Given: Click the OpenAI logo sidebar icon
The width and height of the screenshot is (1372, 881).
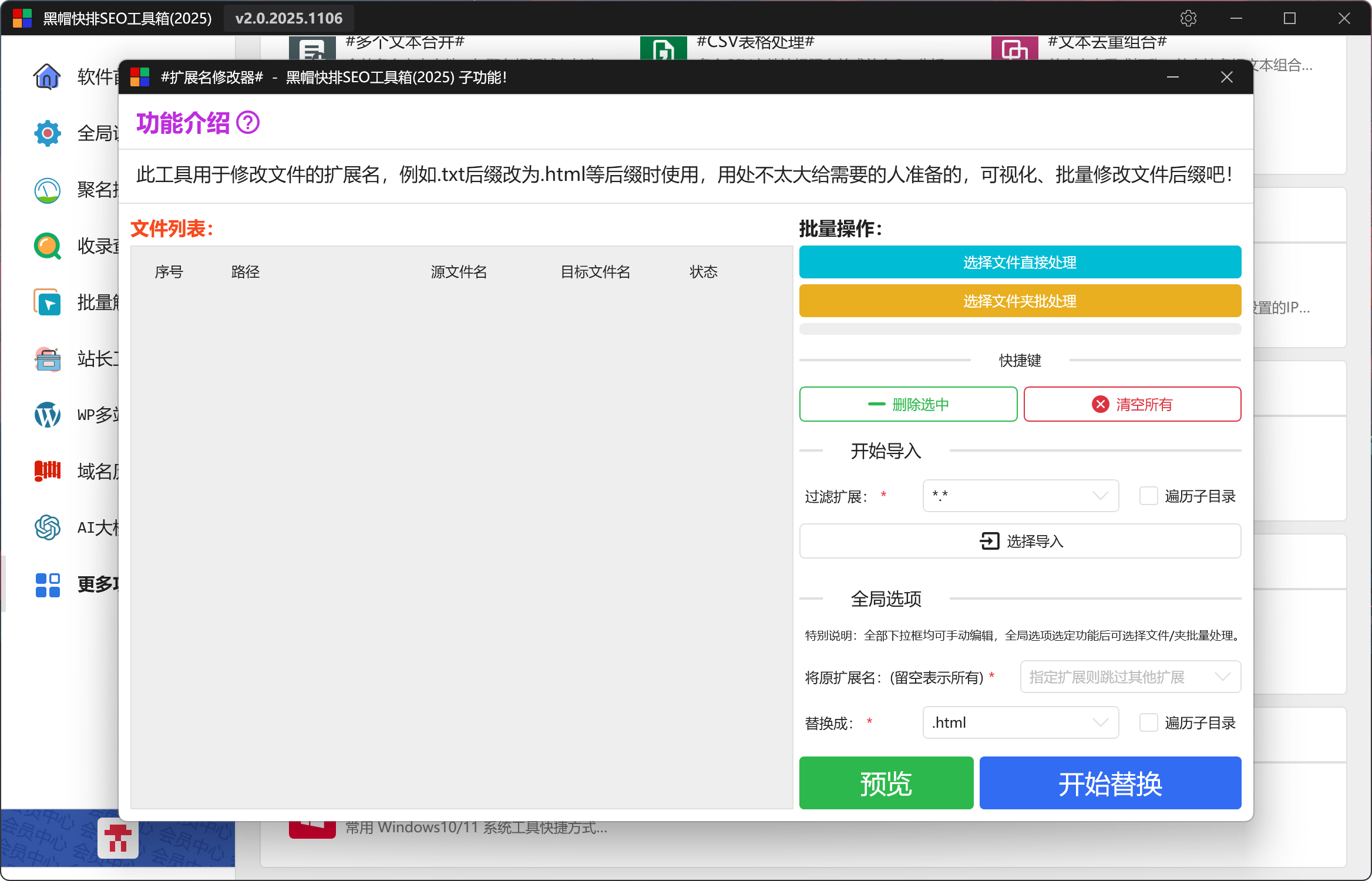Looking at the screenshot, I should point(47,527).
